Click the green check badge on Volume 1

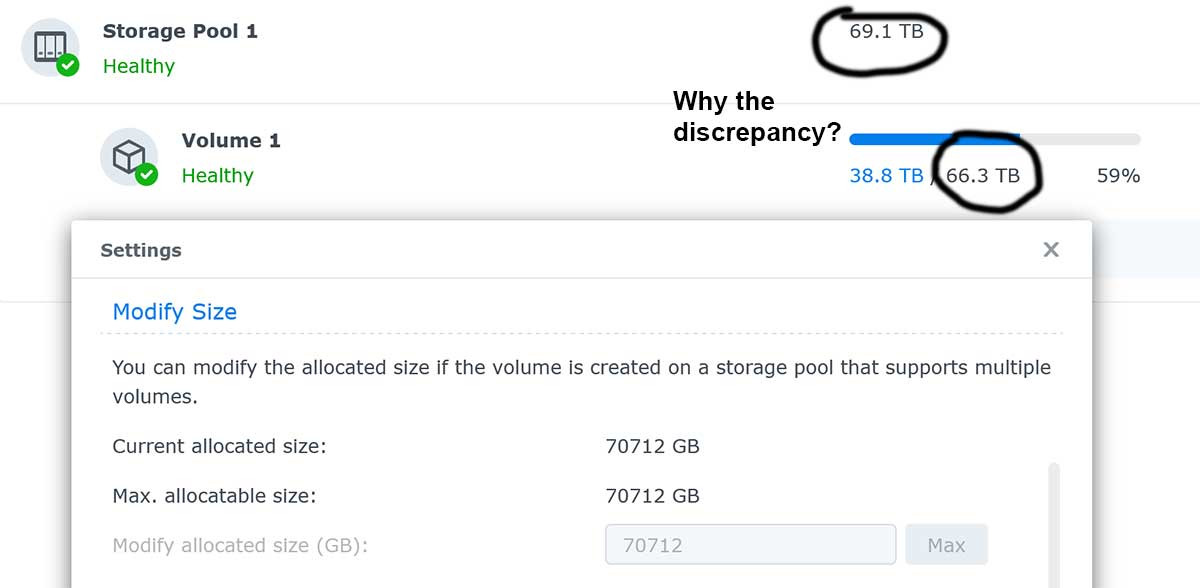point(147,175)
